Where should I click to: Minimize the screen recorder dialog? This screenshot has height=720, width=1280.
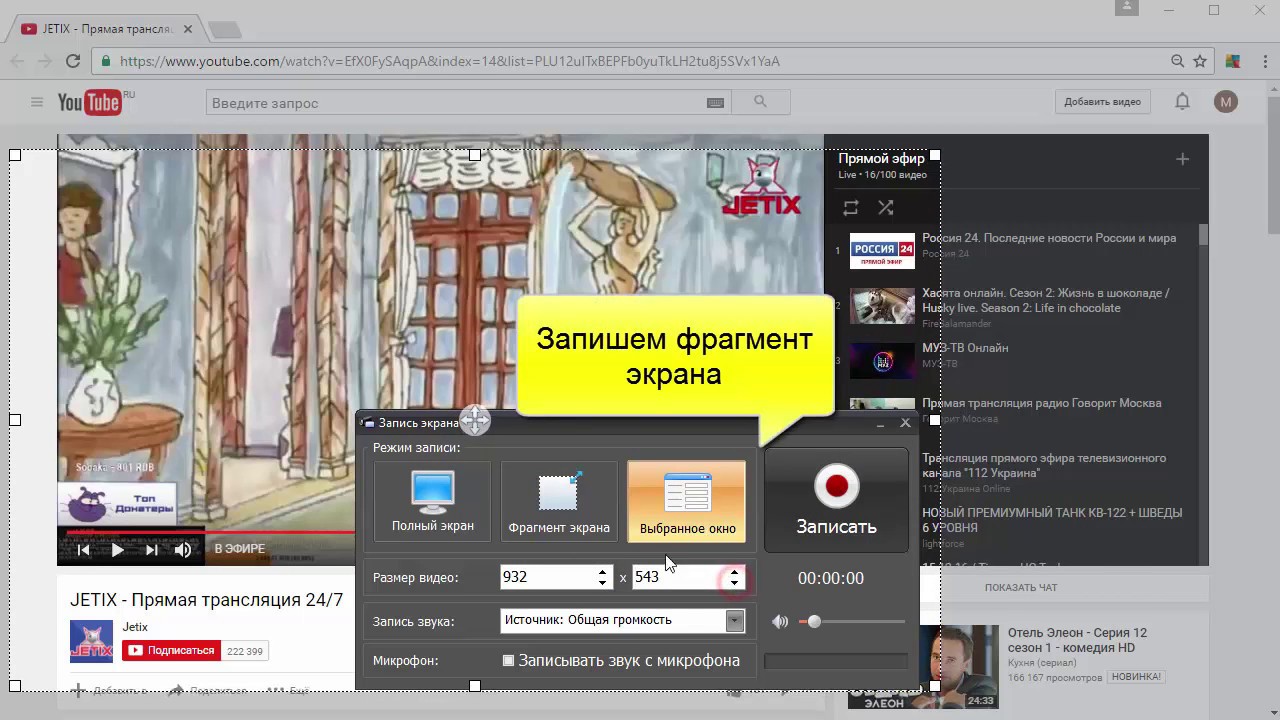pos(880,424)
